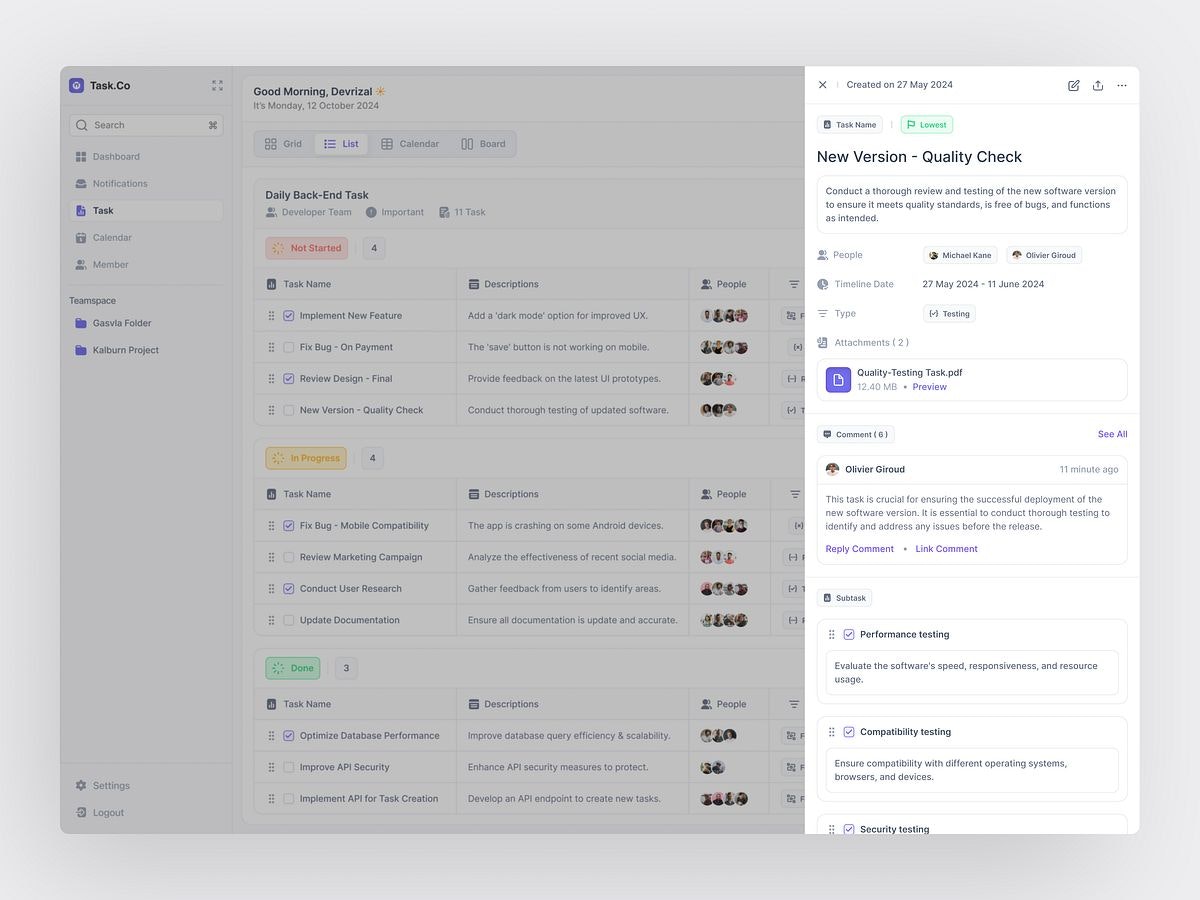Toggle the Performance testing subtask checkbox
Screen dimensions: 1200x900
pos(848,633)
